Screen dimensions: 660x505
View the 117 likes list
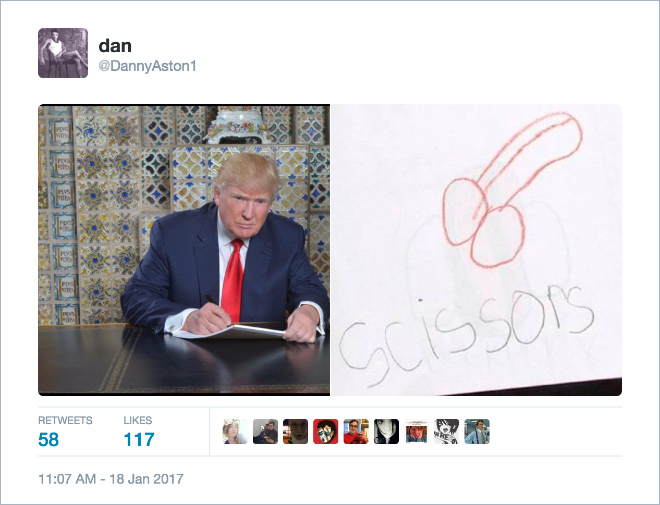[139, 440]
